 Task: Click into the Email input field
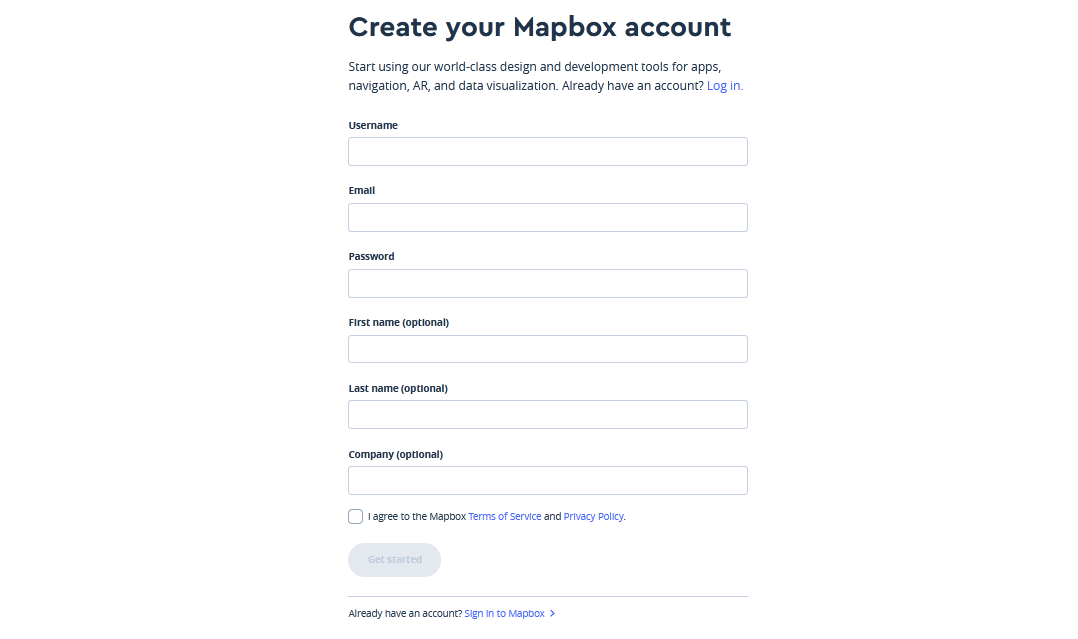(x=547, y=218)
